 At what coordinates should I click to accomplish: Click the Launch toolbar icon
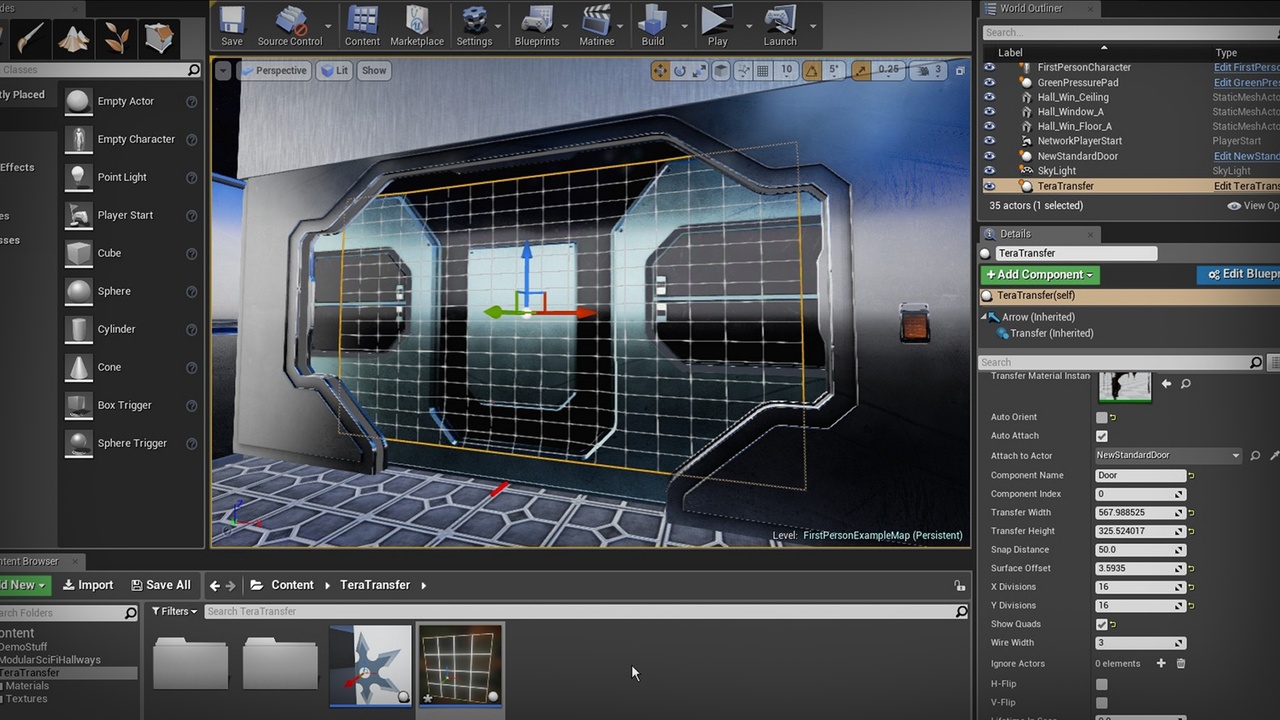[780, 26]
